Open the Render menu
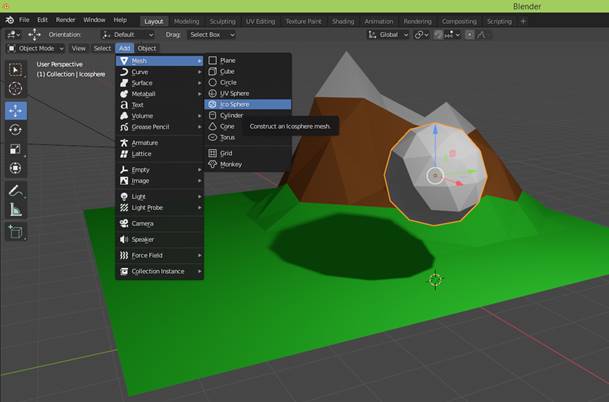 pos(65,20)
